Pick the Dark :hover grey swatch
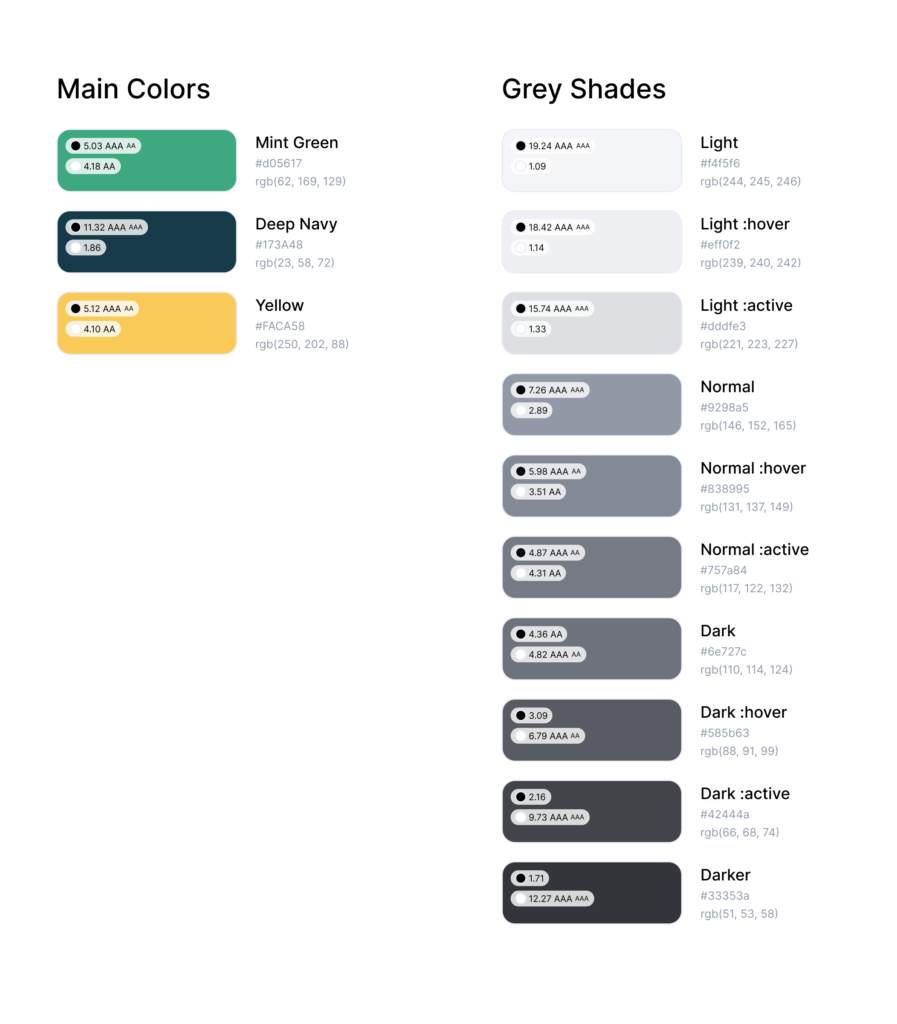Screen dimensions: 897x1024 coord(591,730)
